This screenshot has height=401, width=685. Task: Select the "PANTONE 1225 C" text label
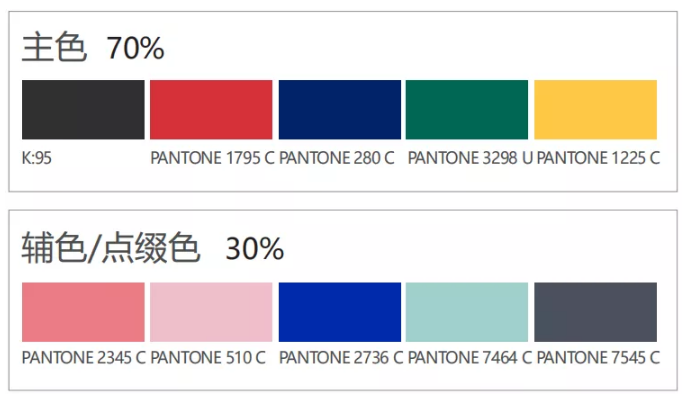tap(598, 157)
